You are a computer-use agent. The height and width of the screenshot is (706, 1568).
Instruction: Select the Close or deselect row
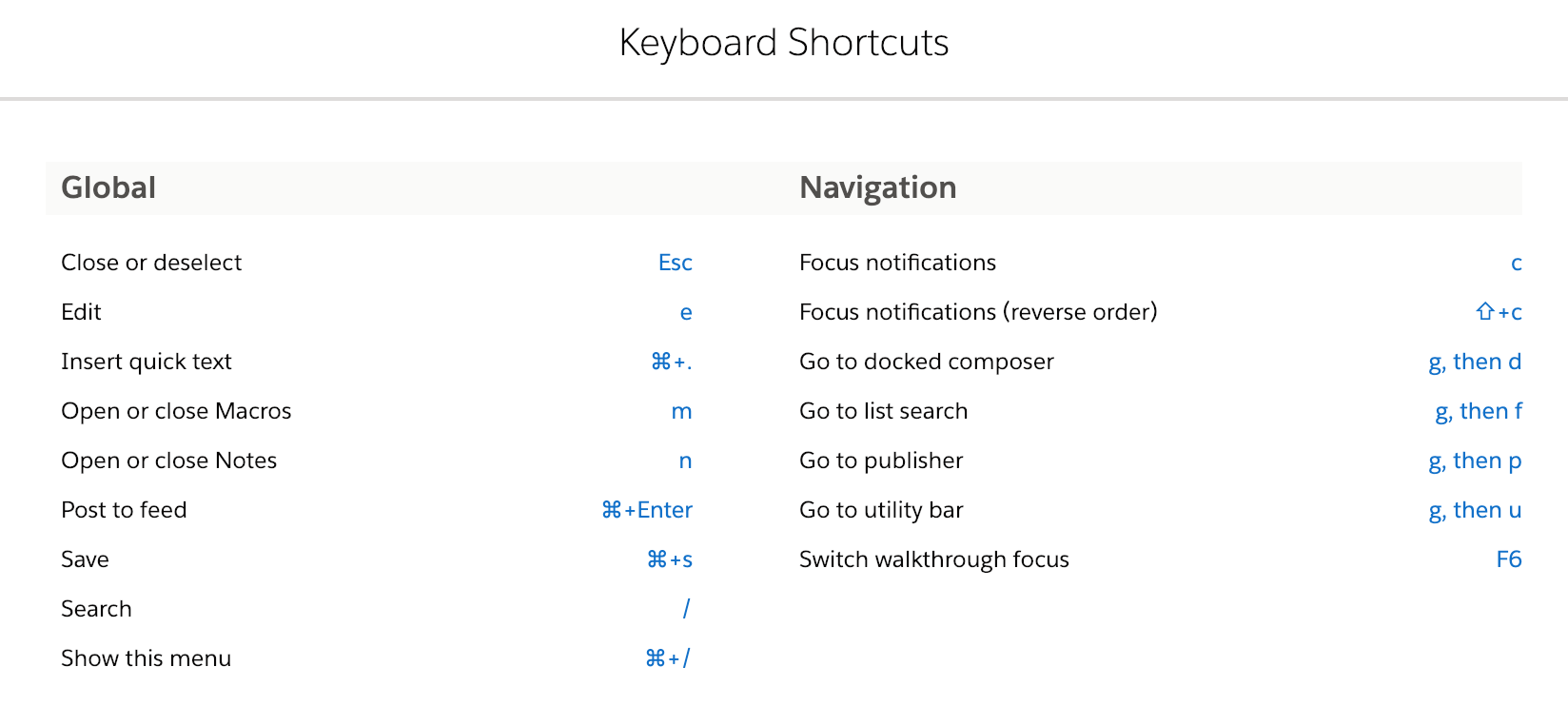[150, 263]
